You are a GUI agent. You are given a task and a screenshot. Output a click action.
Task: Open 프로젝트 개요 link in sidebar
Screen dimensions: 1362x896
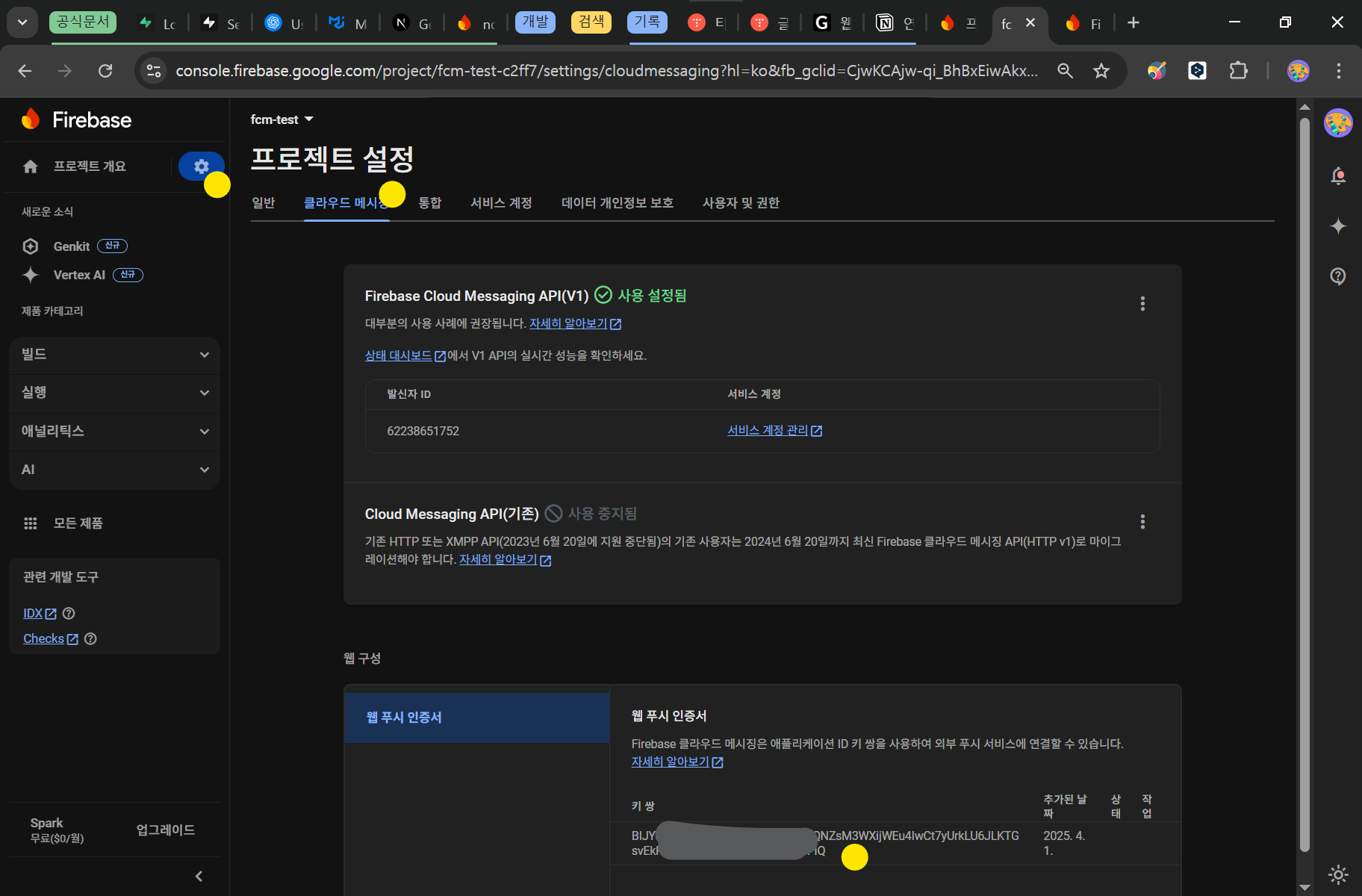pyautogui.click(x=90, y=167)
